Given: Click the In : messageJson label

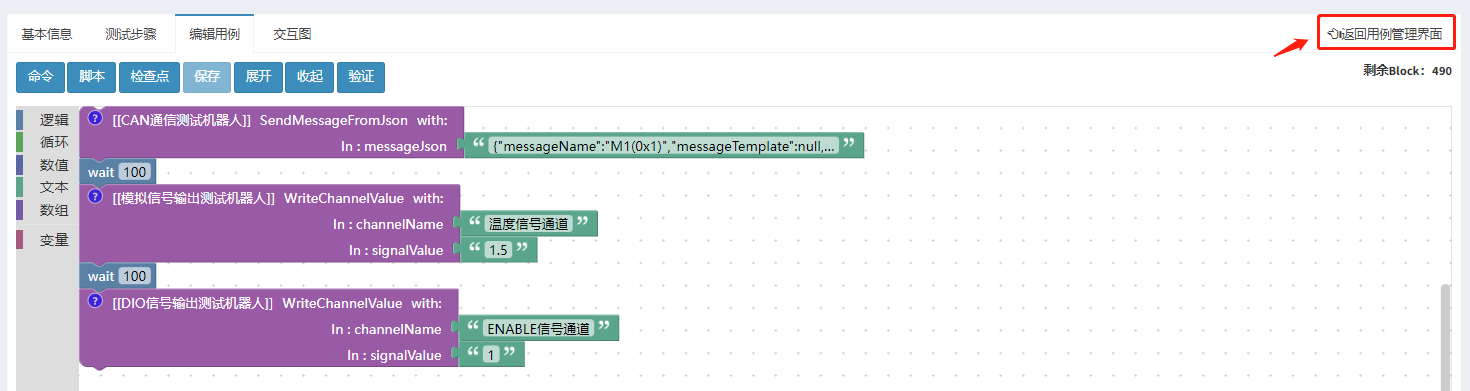Looking at the screenshot, I should [x=394, y=146].
